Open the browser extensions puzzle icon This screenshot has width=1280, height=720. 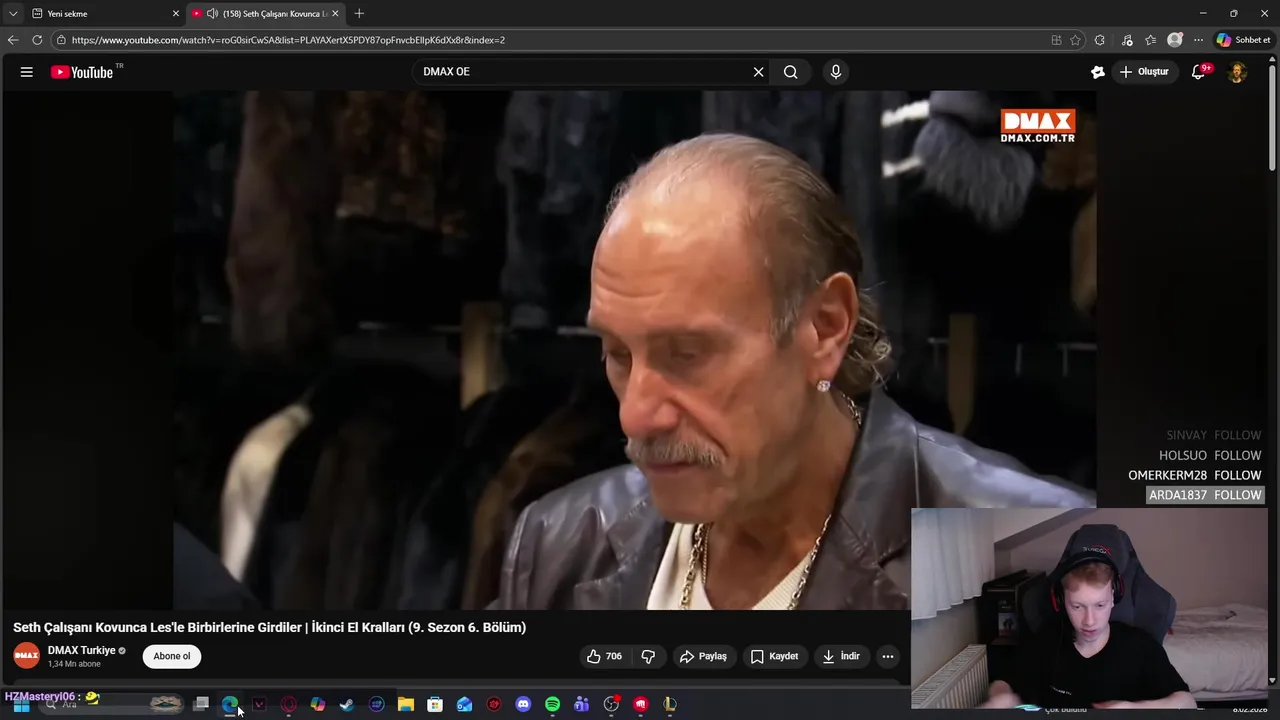(x=1100, y=40)
